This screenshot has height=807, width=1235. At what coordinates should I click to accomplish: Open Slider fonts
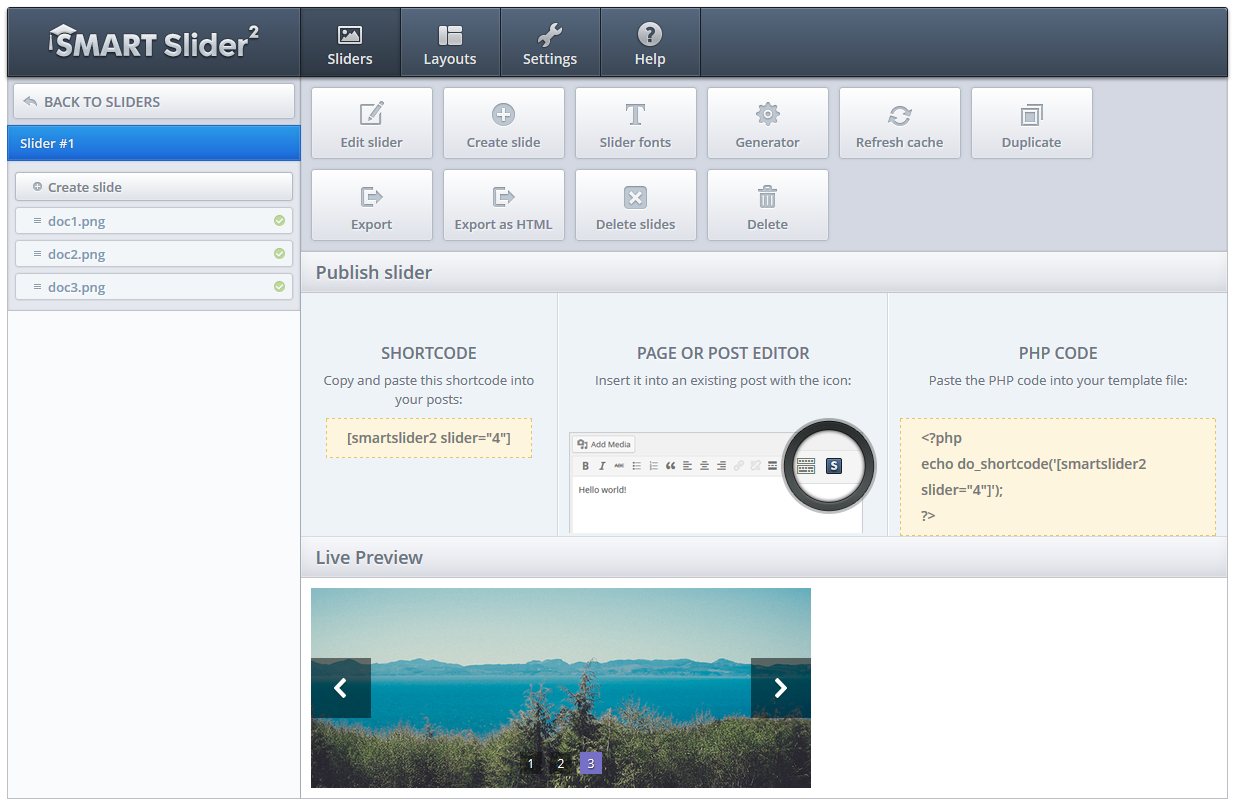(636, 123)
